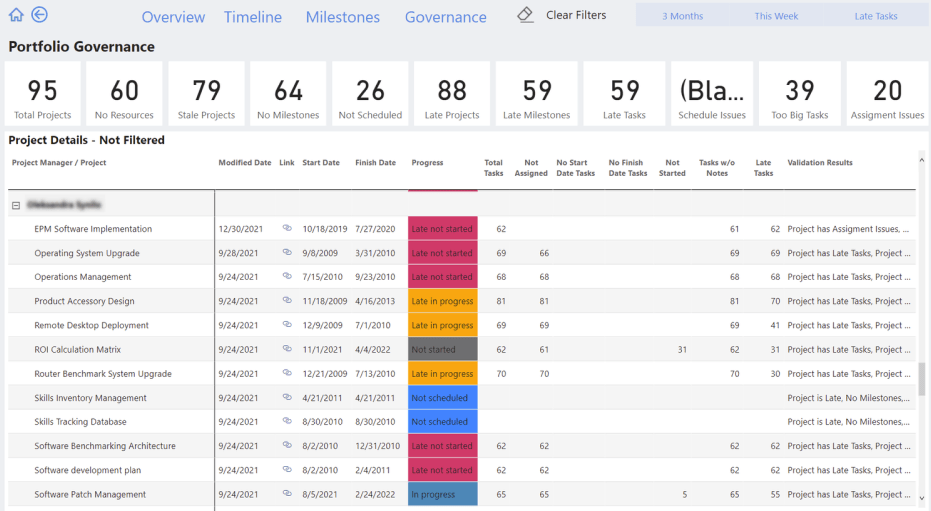Click validation result for Skills Inventory Management
This screenshot has width=931, height=511.
click(x=848, y=398)
